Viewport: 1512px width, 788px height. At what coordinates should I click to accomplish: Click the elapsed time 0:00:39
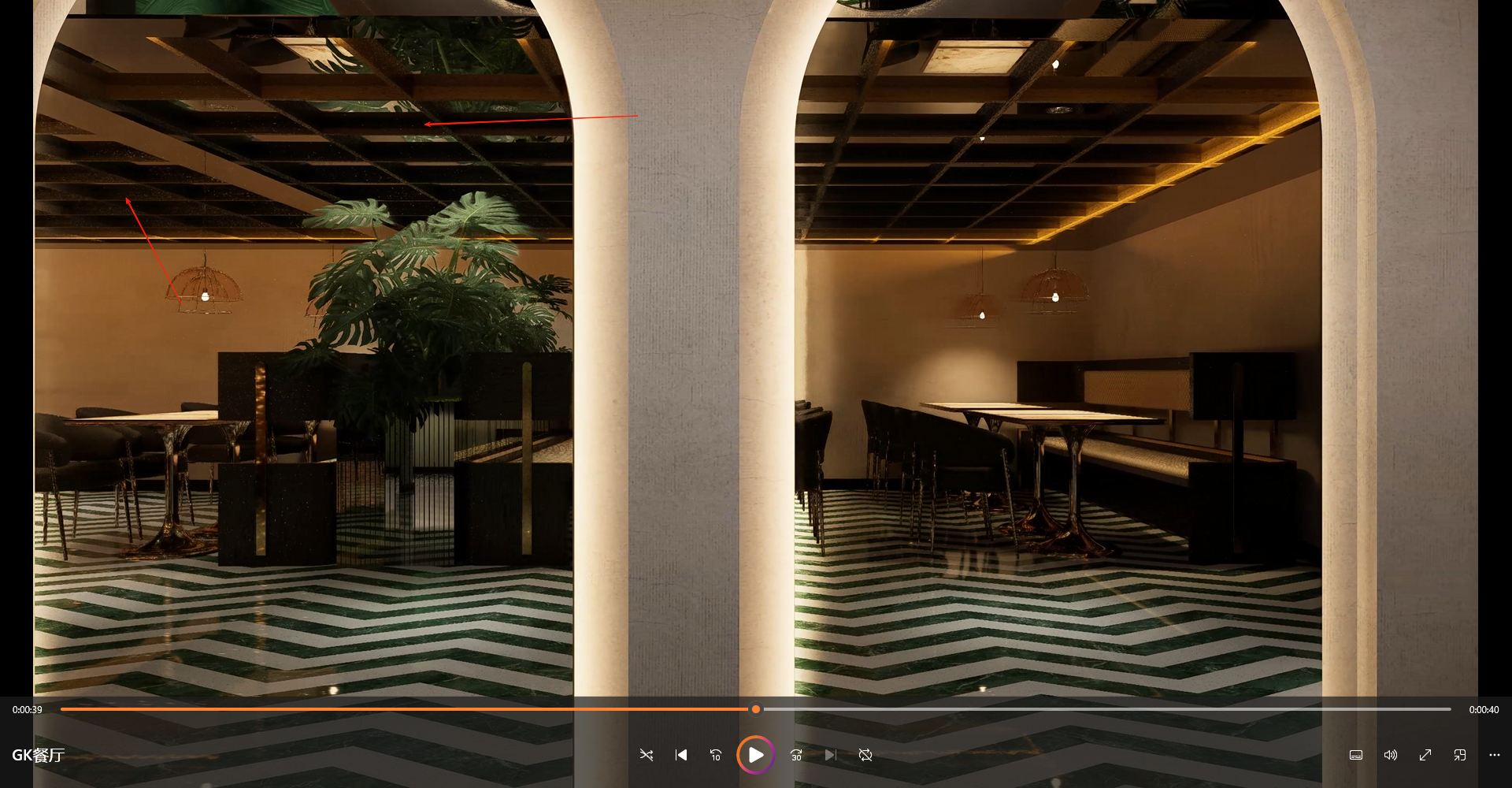[28, 710]
